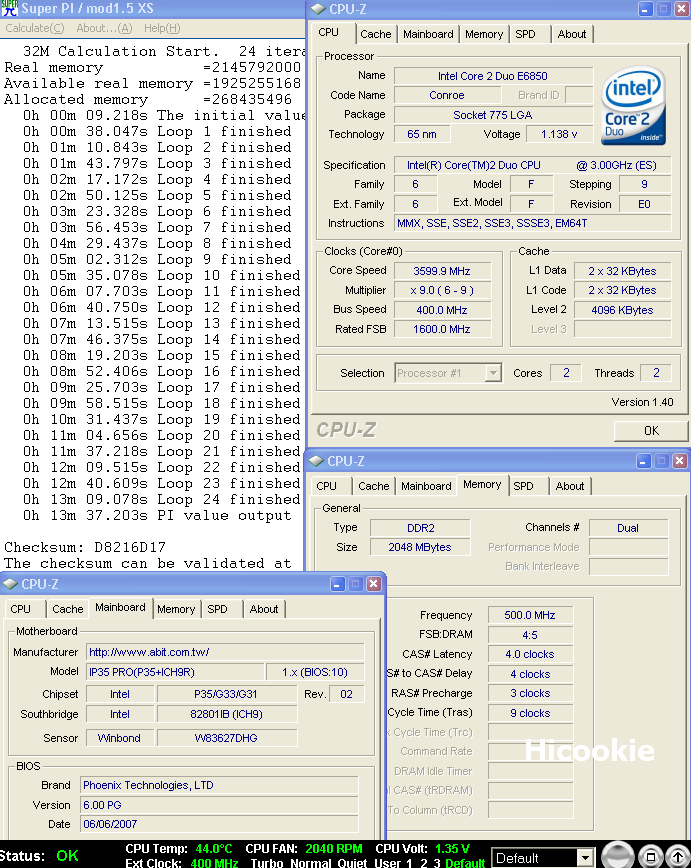The image size is (691, 868).
Task: Click the Voltage 1.138 v value
Action: click(559, 134)
